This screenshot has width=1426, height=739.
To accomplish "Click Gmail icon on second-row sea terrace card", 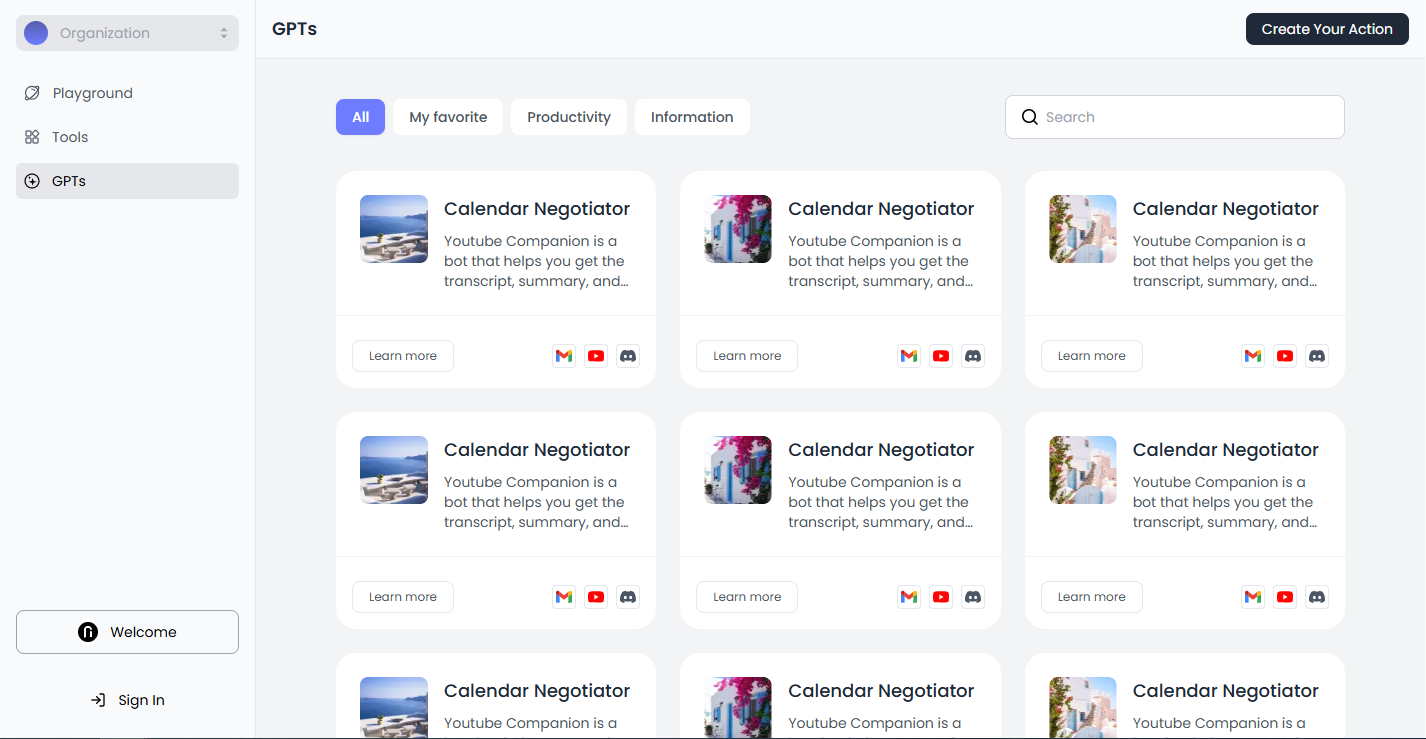I will [564, 597].
